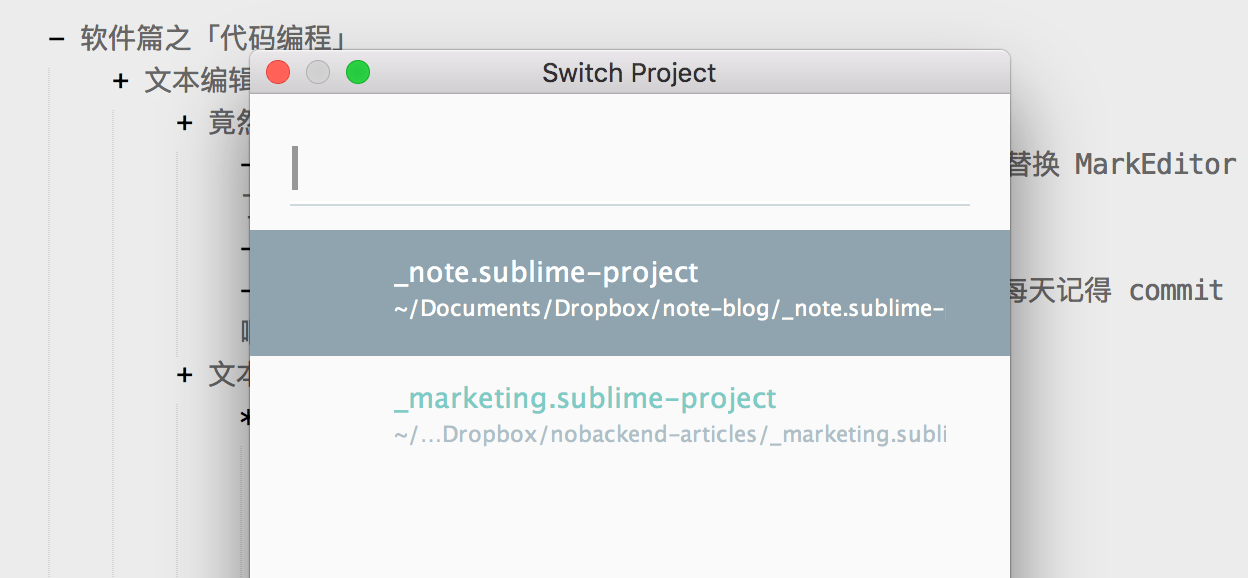Expand the plus marker beside 竟然
Screen dimensions: 1248x578
tap(184, 123)
